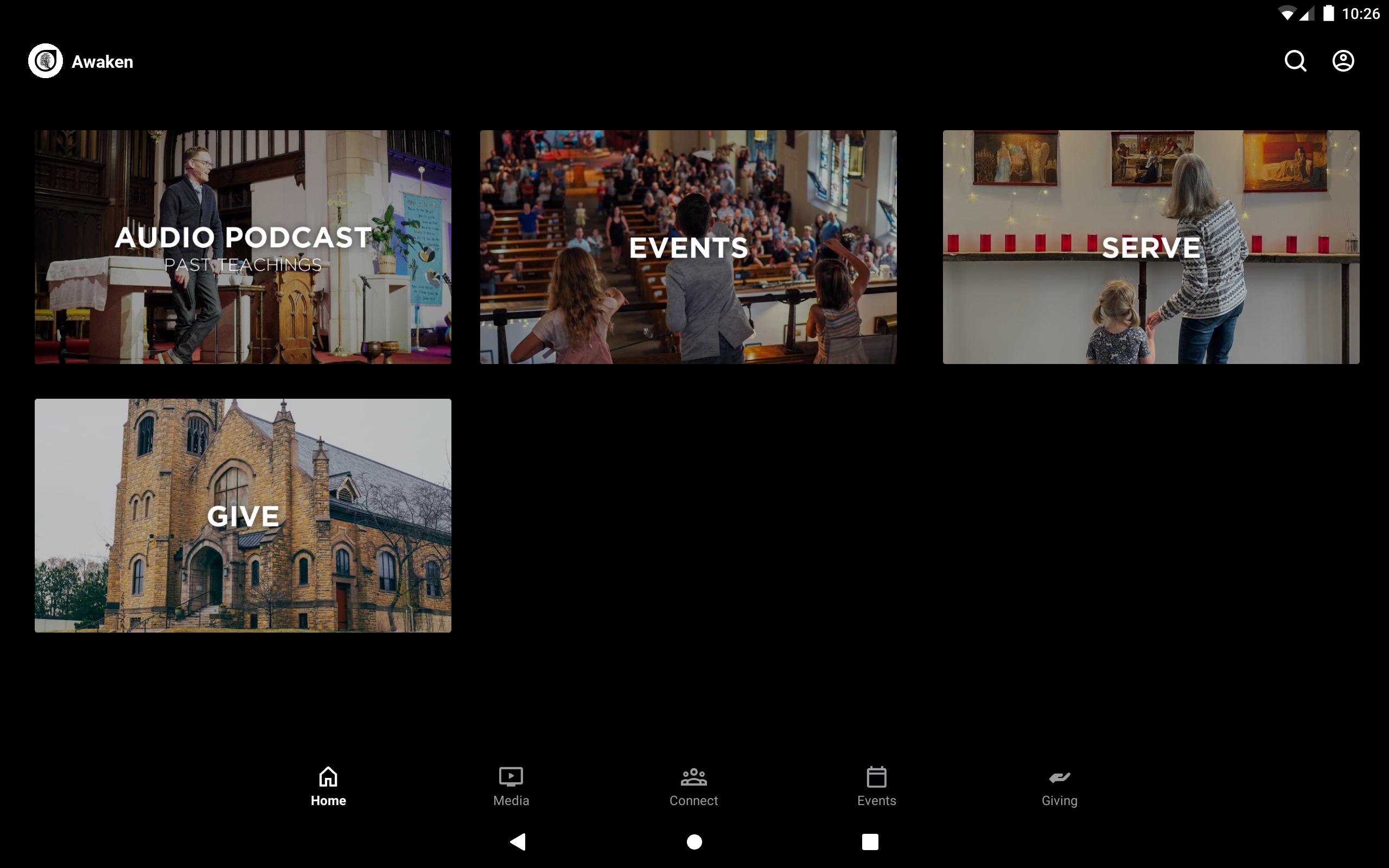This screenshot has height=868, width=1389.
Task: Tap the Connect people group icon
Action: (x=693, y=777)
